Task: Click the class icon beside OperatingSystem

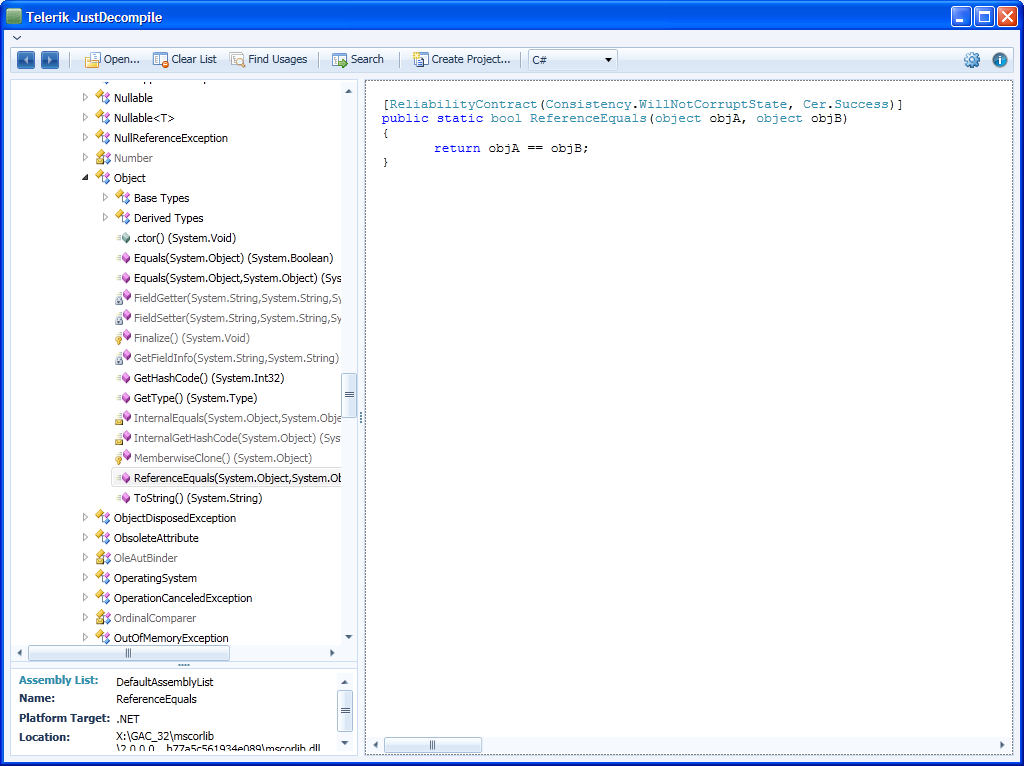Action: tap(103, 577)
